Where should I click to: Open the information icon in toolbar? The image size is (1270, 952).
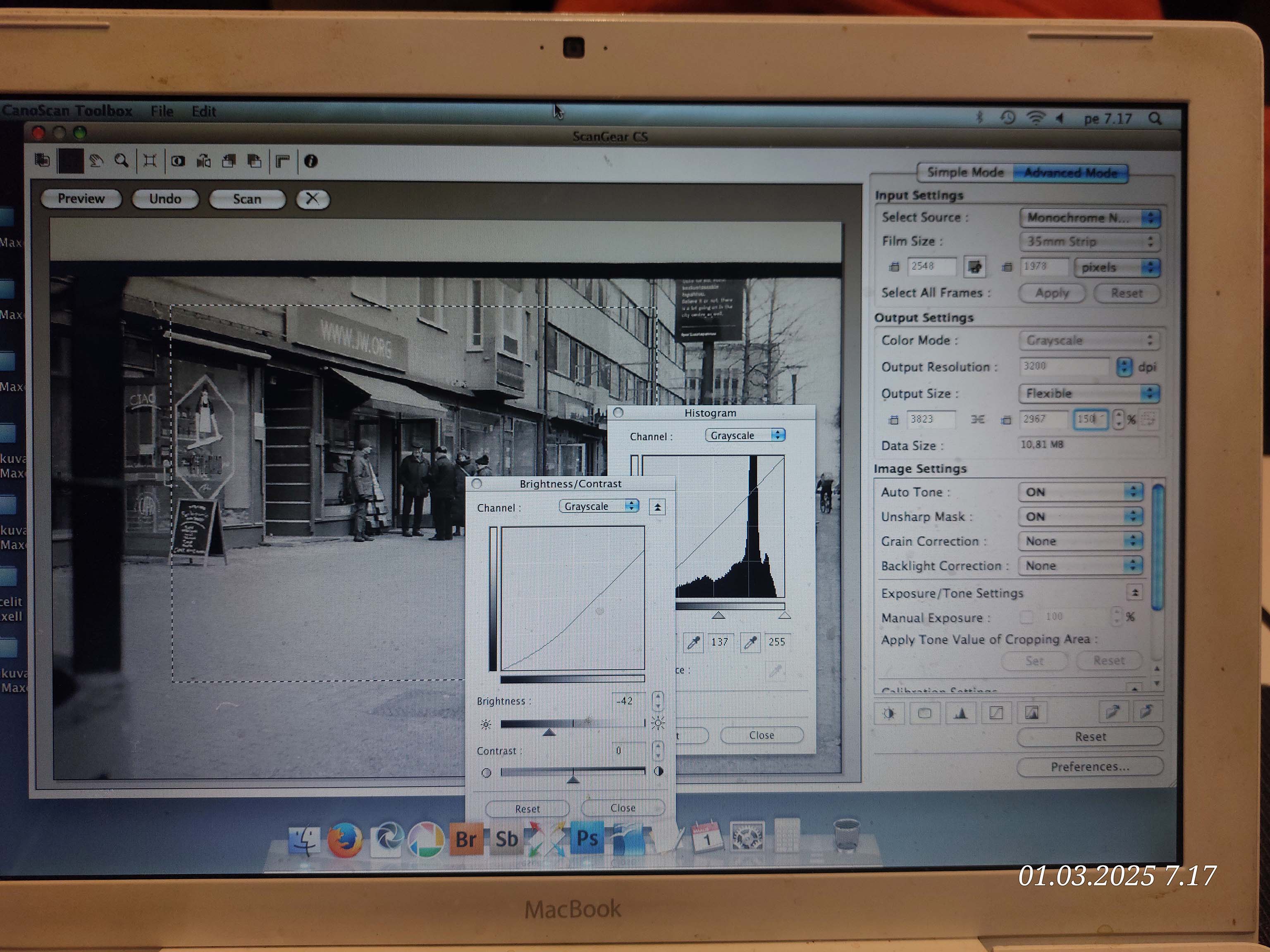point(310,161)
